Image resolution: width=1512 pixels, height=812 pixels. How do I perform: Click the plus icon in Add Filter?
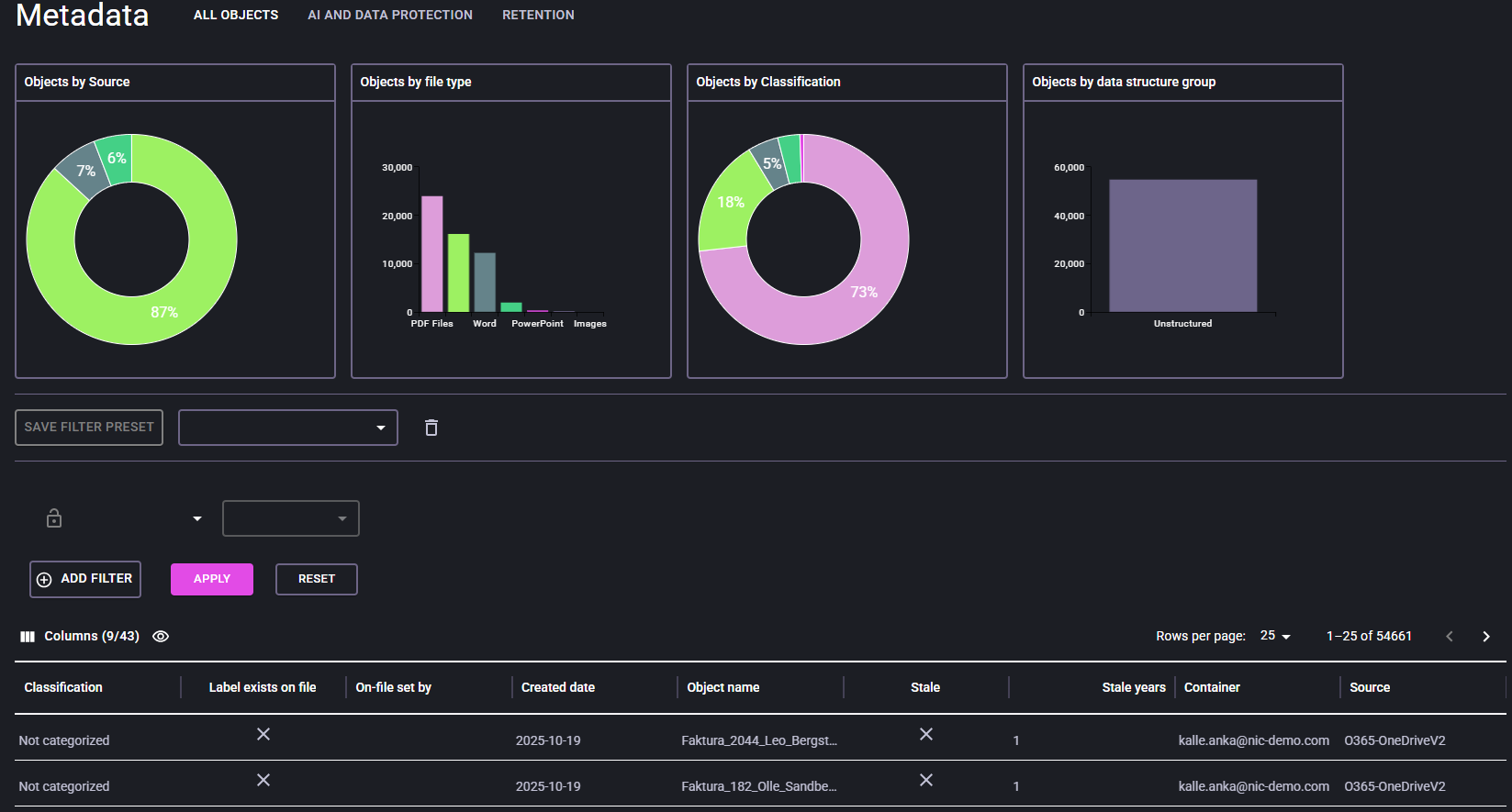click(44, 580)
